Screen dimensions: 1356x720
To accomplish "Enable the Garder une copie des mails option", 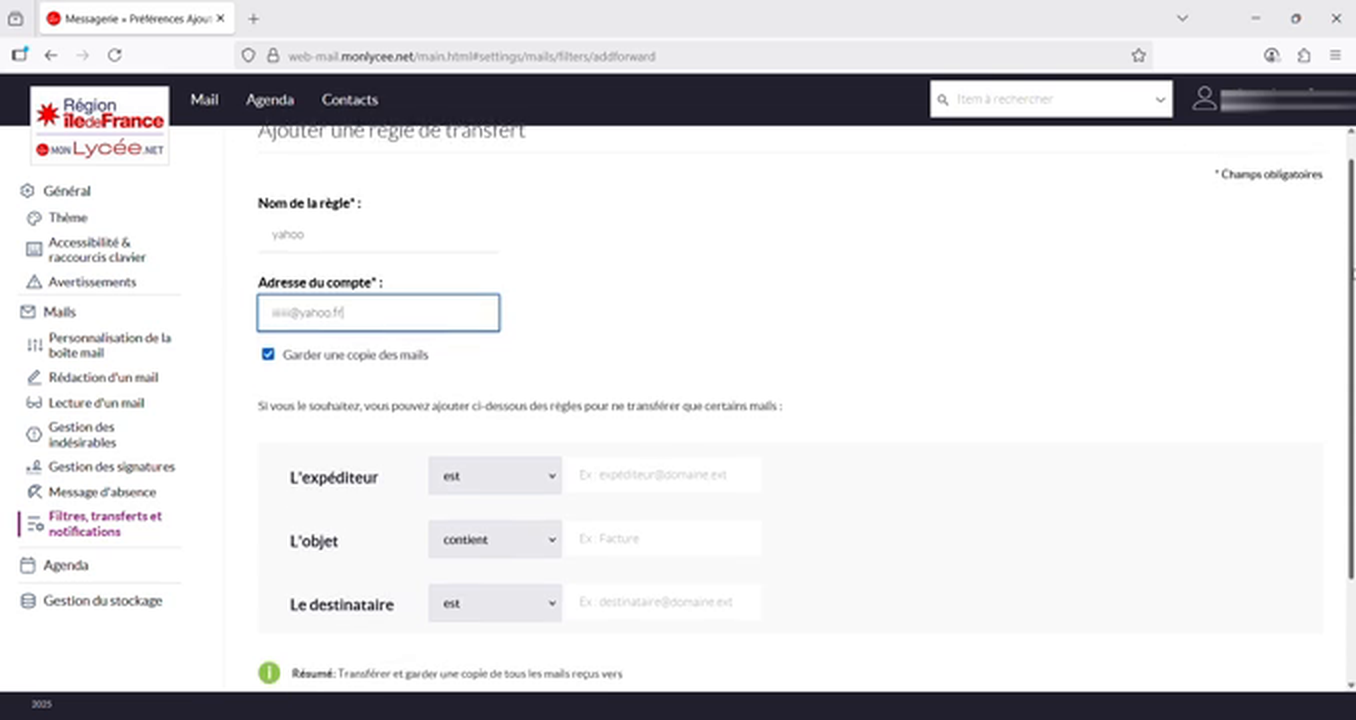I will [x=268, y=354].
